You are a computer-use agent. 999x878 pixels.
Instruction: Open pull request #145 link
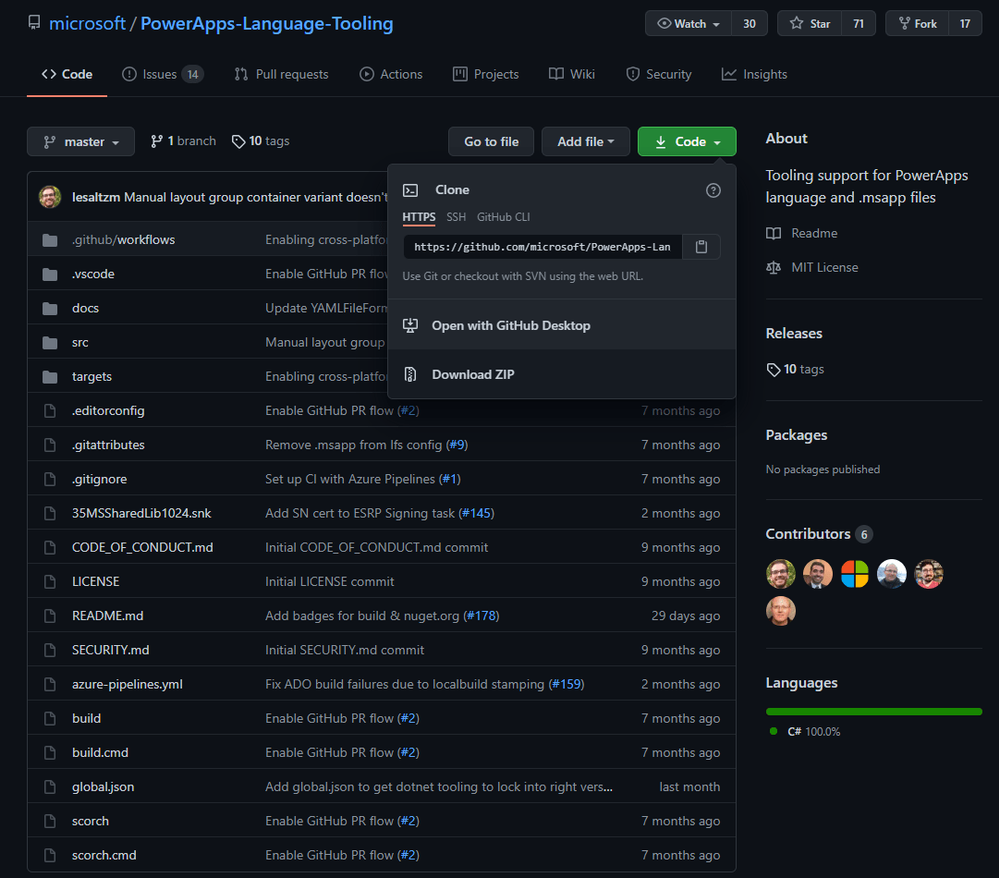(x=476, y=514)
